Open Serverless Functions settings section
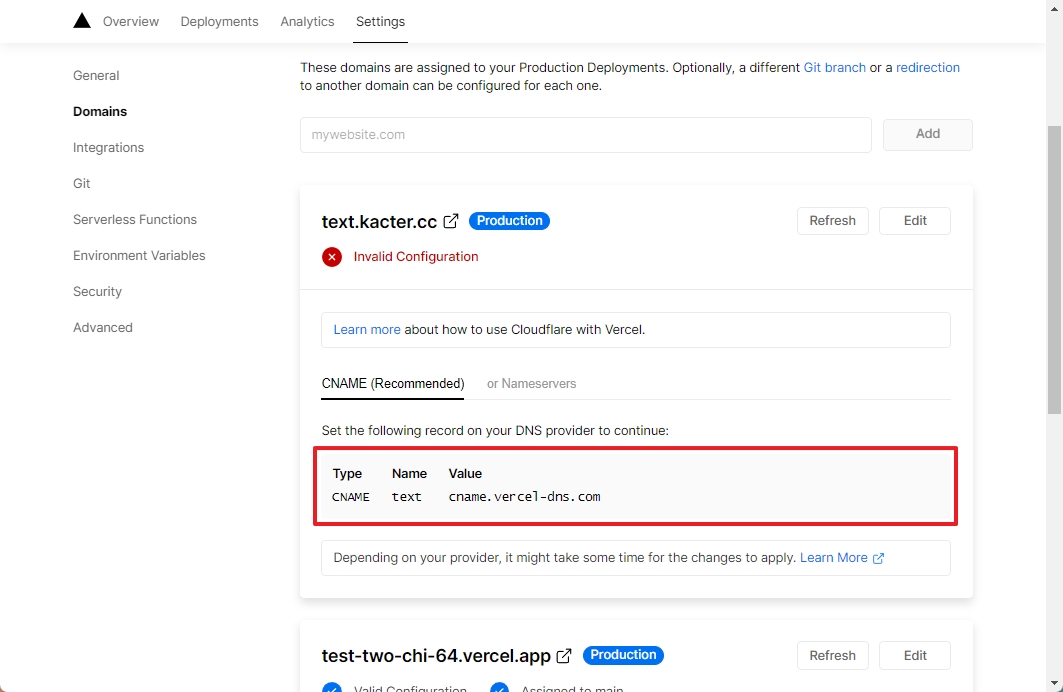Image resolution: width=1063 pixels, height=692 pixels. (135, 220)
